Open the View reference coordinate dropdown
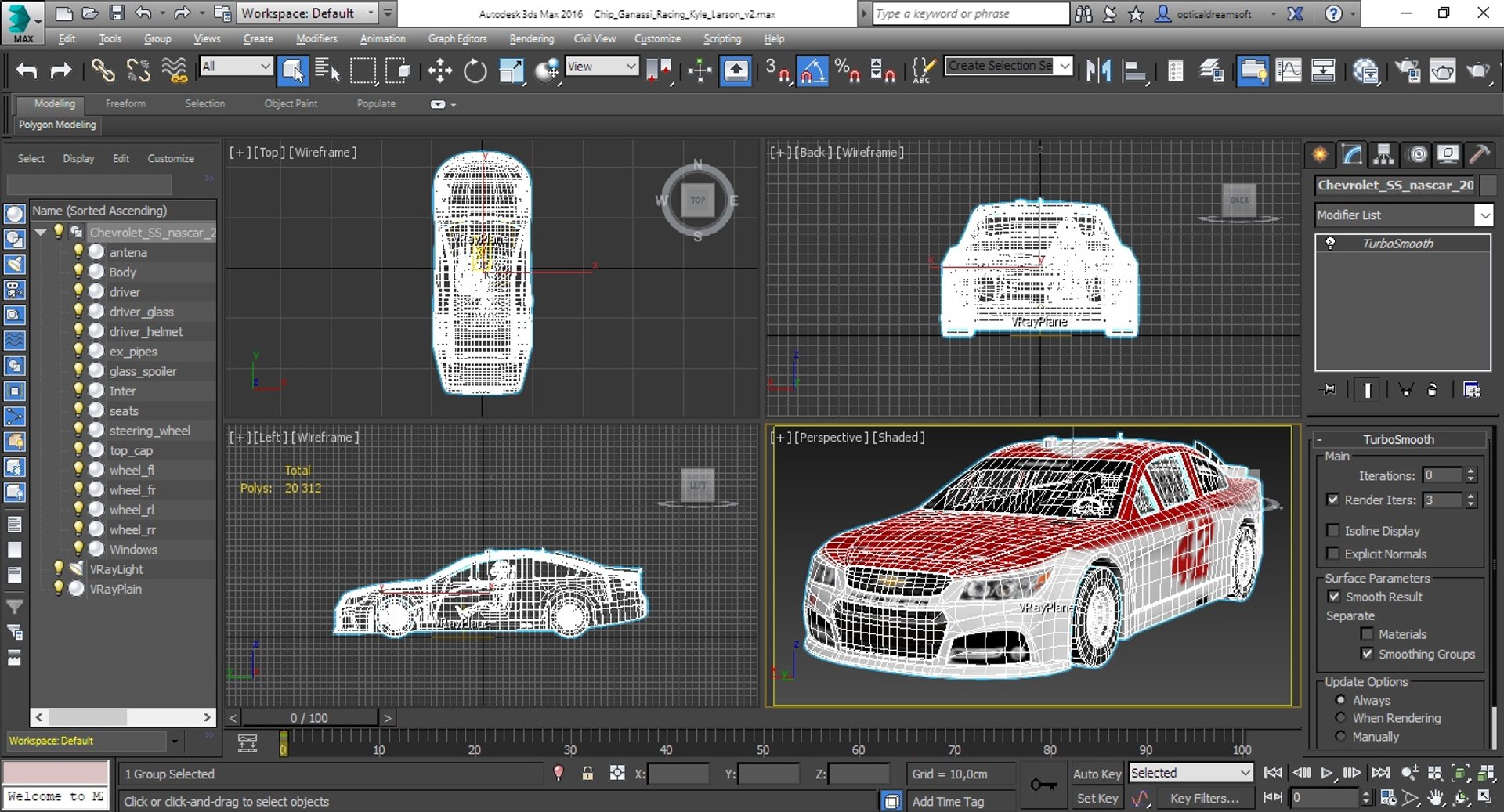The width and height of the screenshot is (1504, 812). coord(602,67)
